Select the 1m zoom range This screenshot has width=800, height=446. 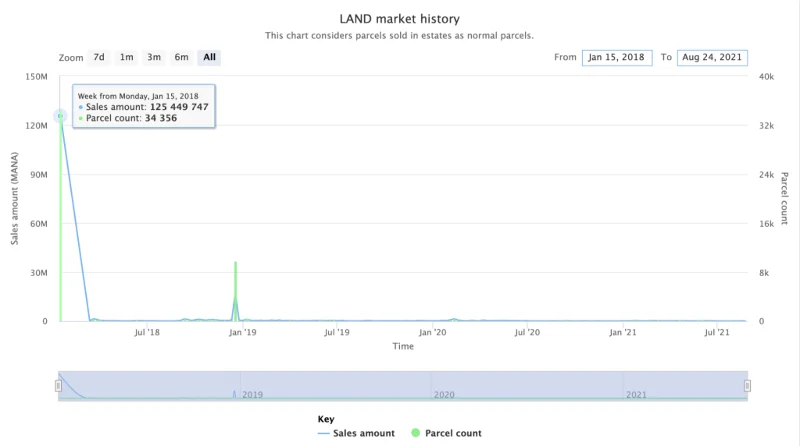click(x=127, y=57)
